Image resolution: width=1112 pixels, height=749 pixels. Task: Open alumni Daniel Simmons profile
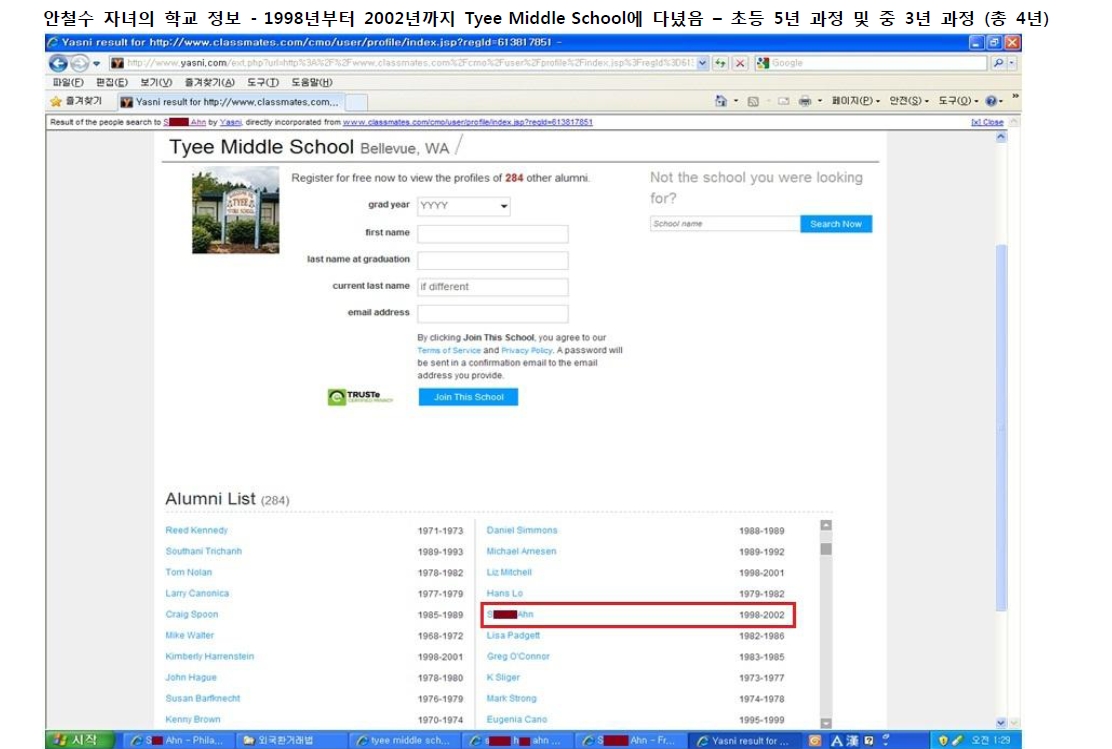pyautogui.click(x=522, y=531)
